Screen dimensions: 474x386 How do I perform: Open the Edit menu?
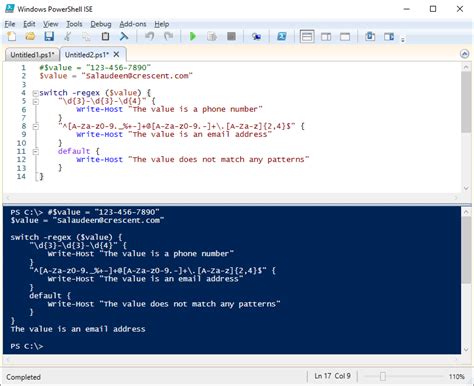click(29, 24)
